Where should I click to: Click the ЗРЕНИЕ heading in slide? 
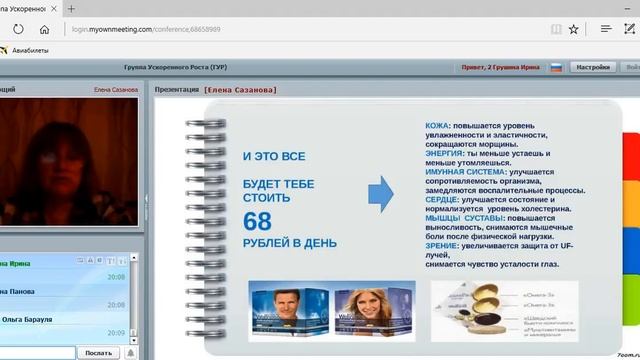click(x=441, y=246)
